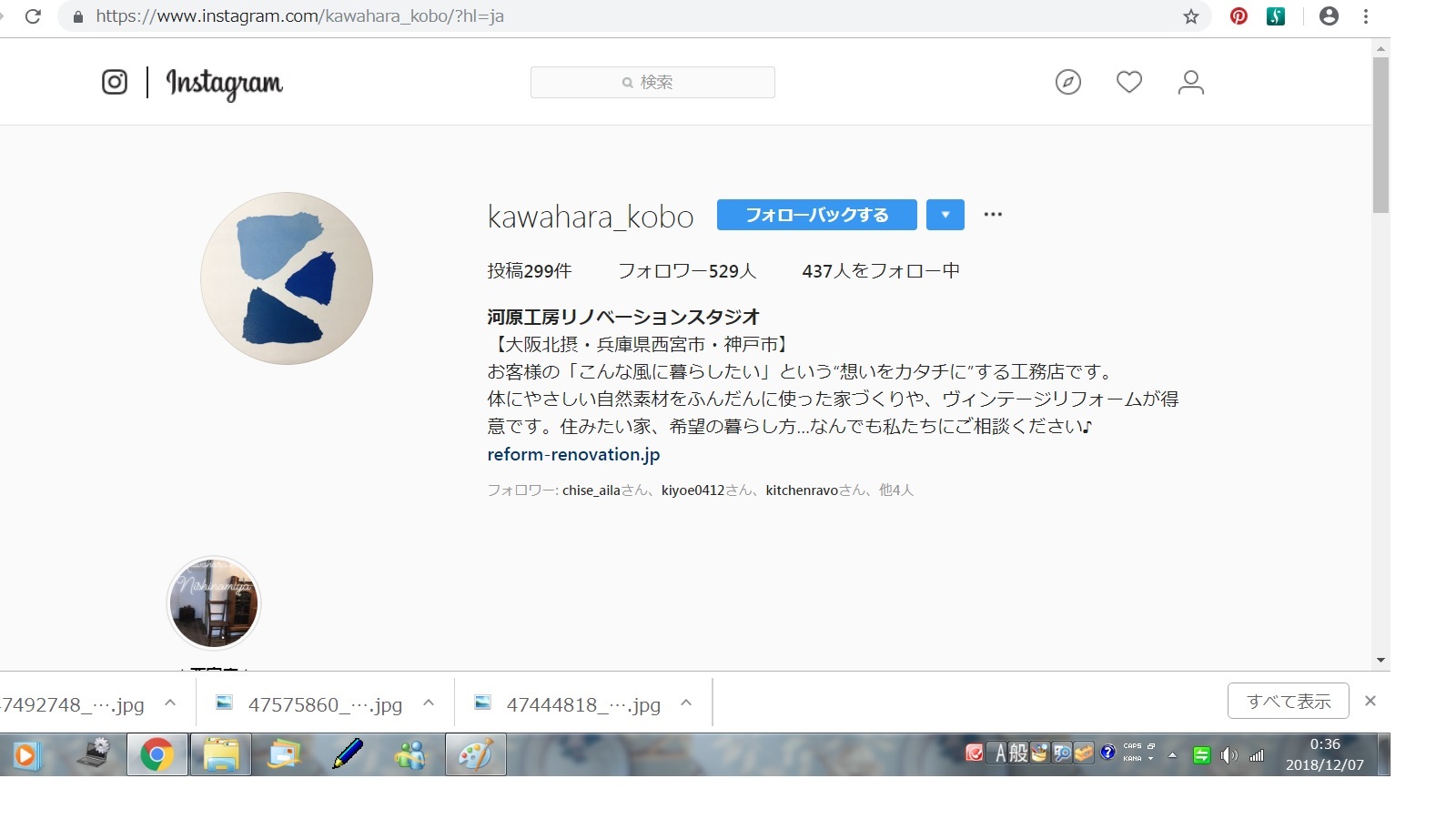The height and width of the screenshot is (819, 1456).
Task: Click the green transfer arrows tray icon
Action: 1201,755
